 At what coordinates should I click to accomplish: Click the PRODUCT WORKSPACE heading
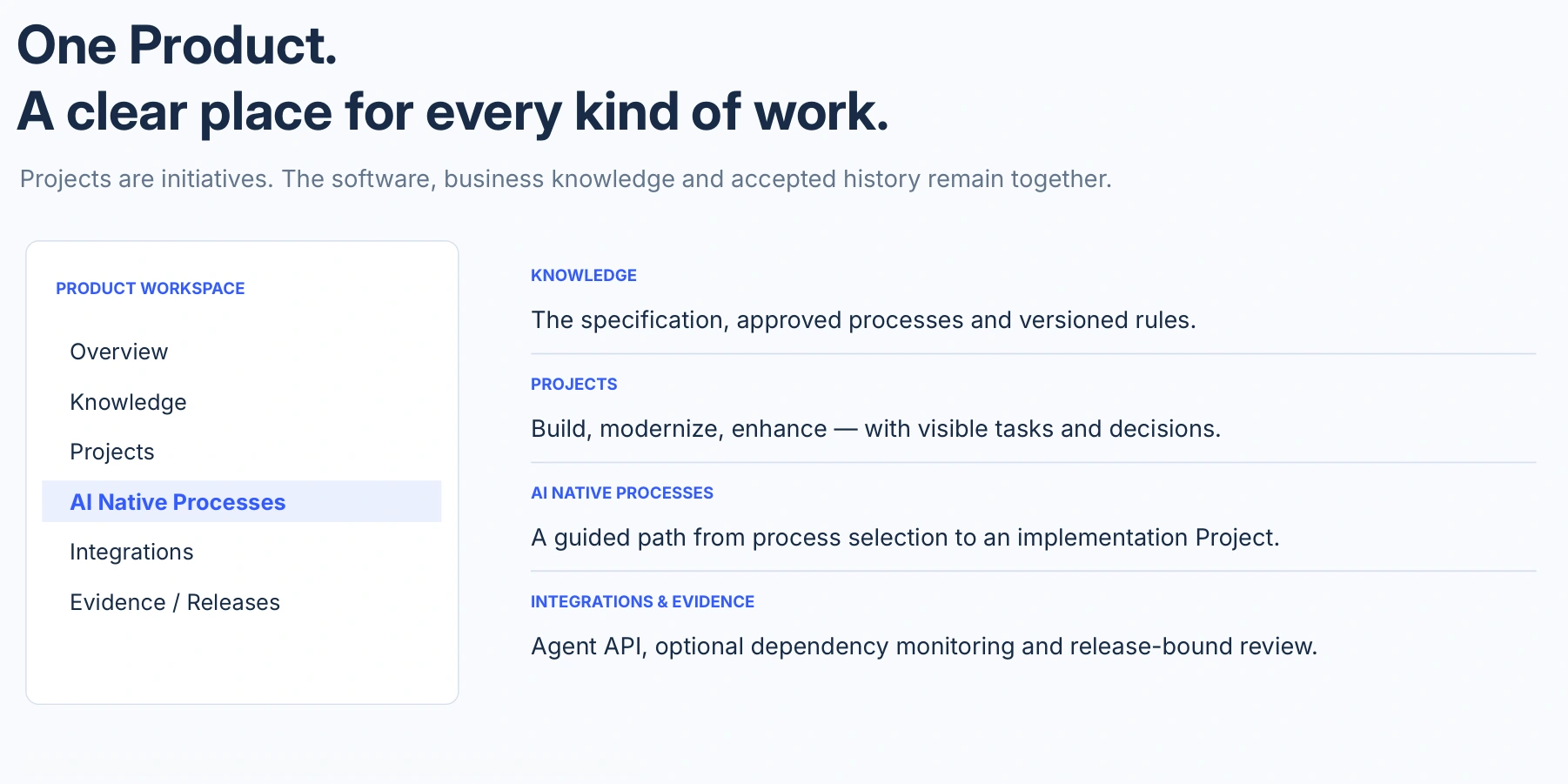tap(150, 288)
